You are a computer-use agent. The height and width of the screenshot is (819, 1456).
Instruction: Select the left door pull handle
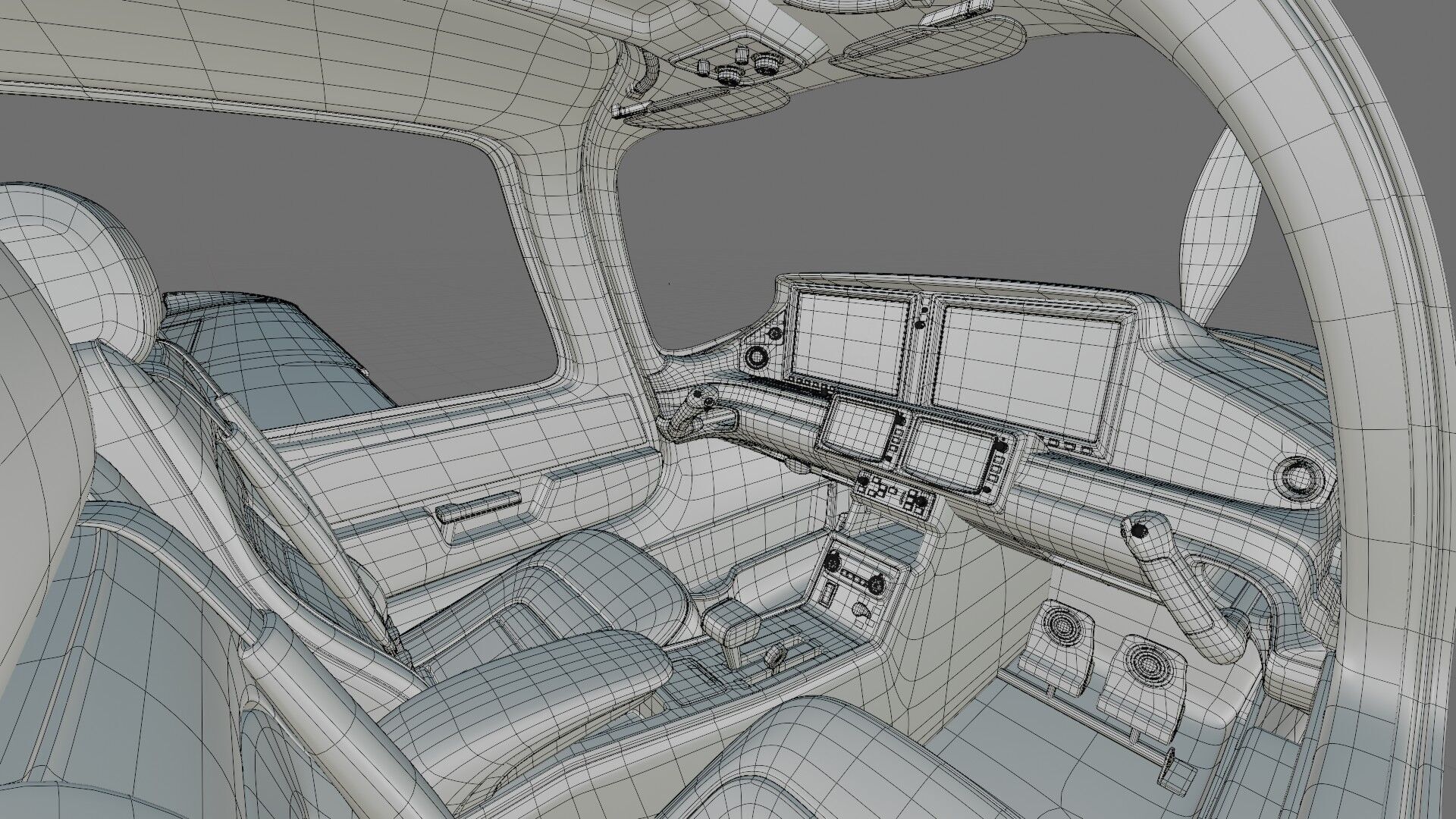tap(479, 507)
